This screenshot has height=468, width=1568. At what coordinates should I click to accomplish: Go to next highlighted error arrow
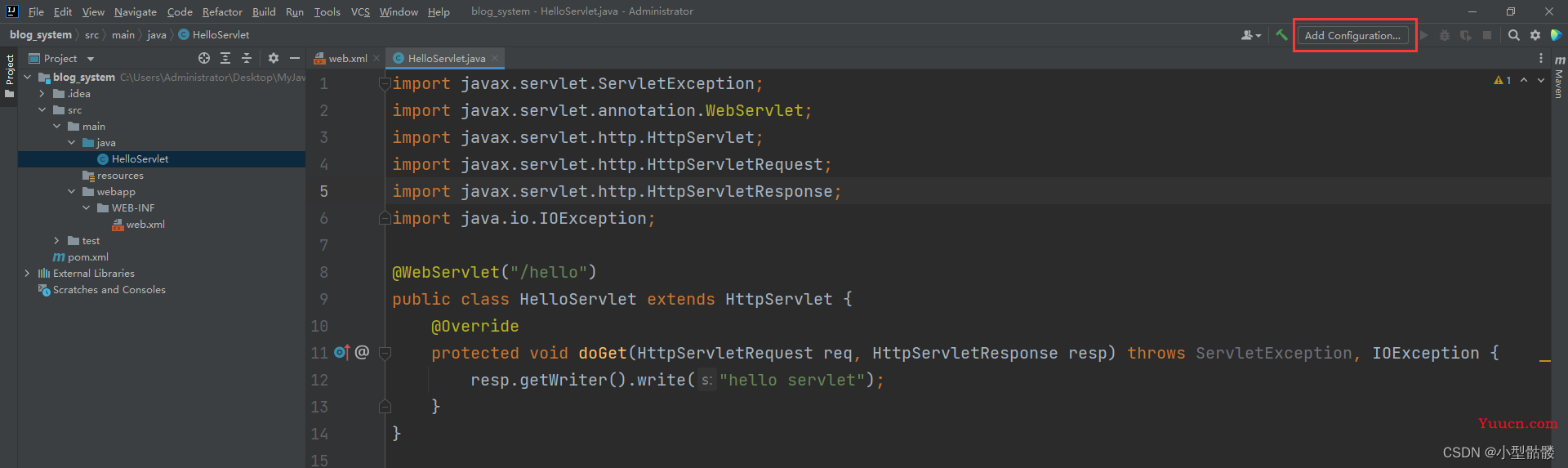pyautogui.click(x=1541, y=80)
